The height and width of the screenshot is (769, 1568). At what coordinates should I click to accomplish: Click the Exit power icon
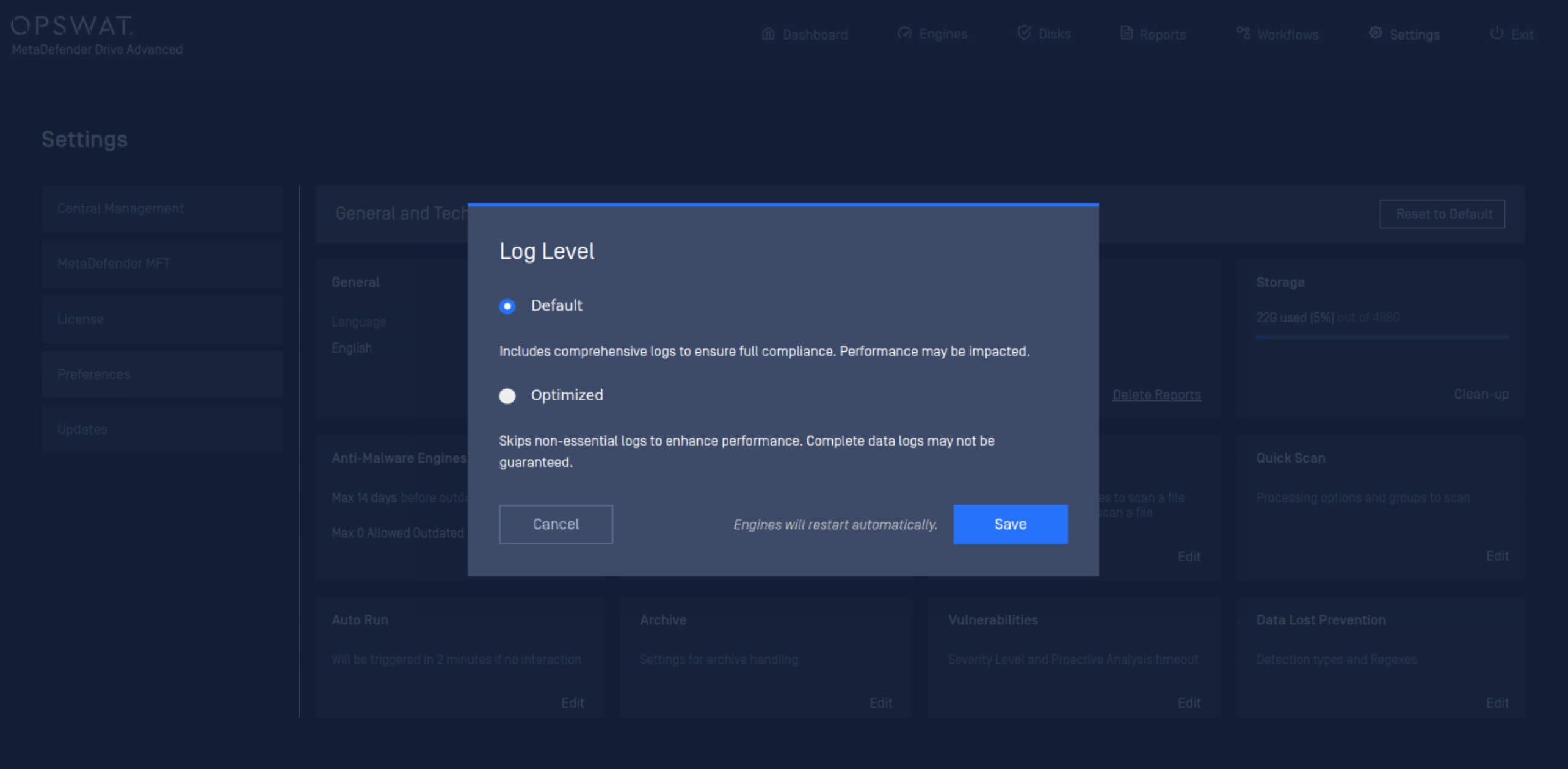1496,34
